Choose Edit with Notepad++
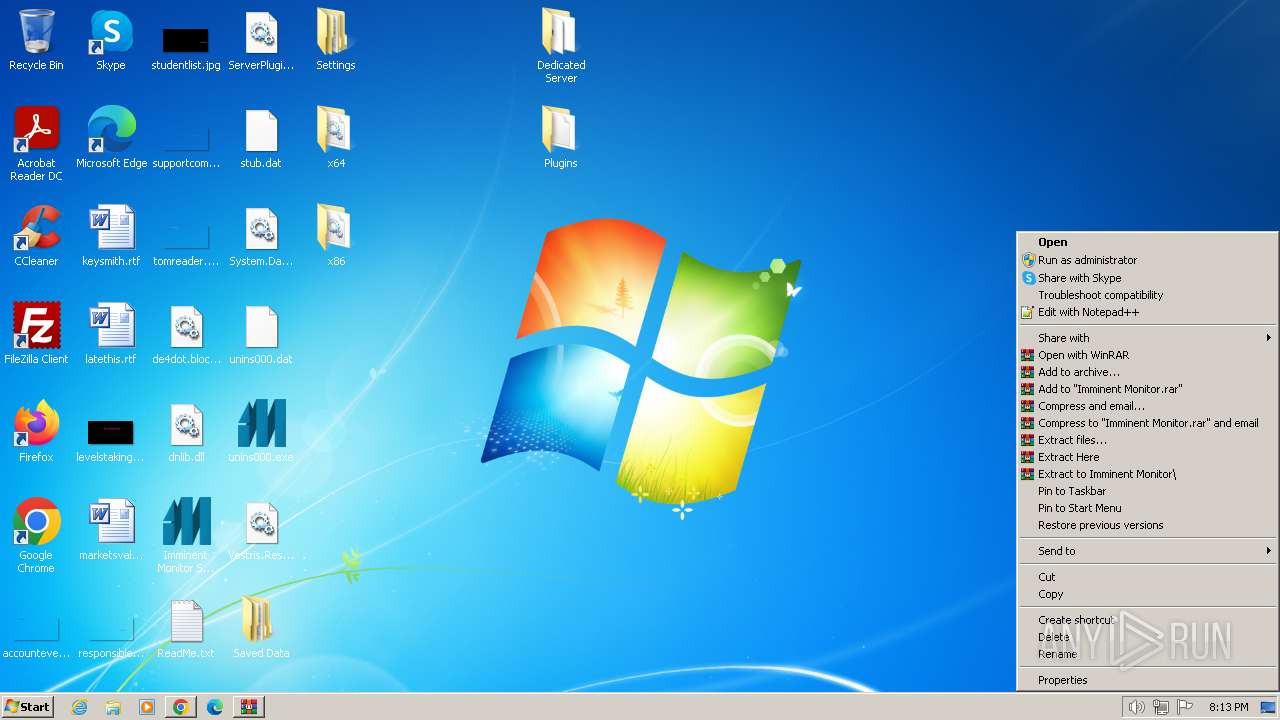 [x=1147, y=312]
